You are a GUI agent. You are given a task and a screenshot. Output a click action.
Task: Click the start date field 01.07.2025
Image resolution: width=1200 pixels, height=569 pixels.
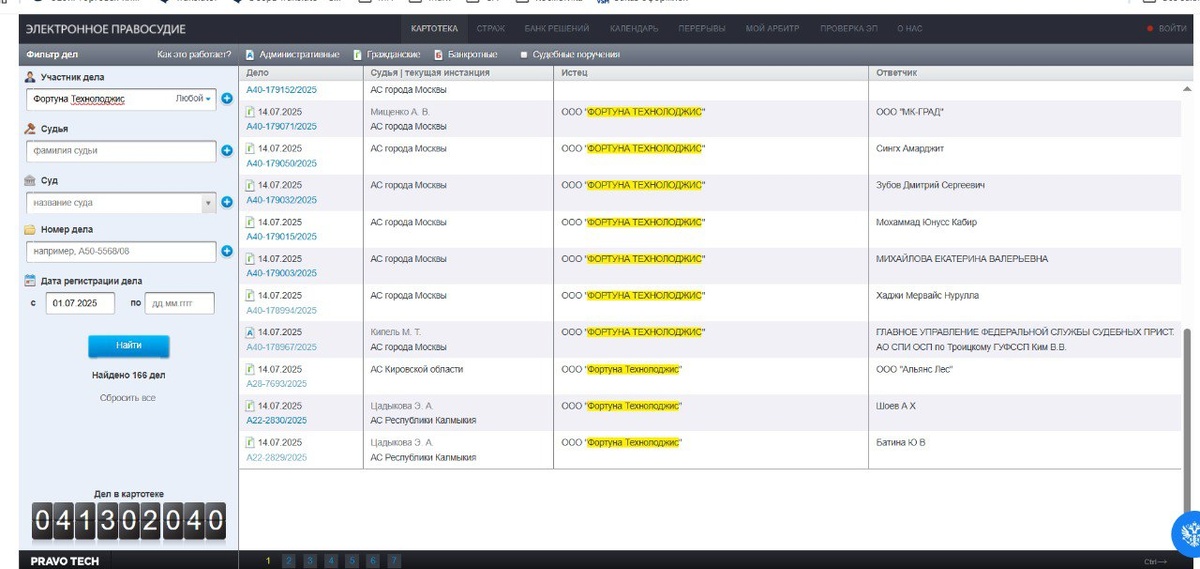tap(80, 302)
